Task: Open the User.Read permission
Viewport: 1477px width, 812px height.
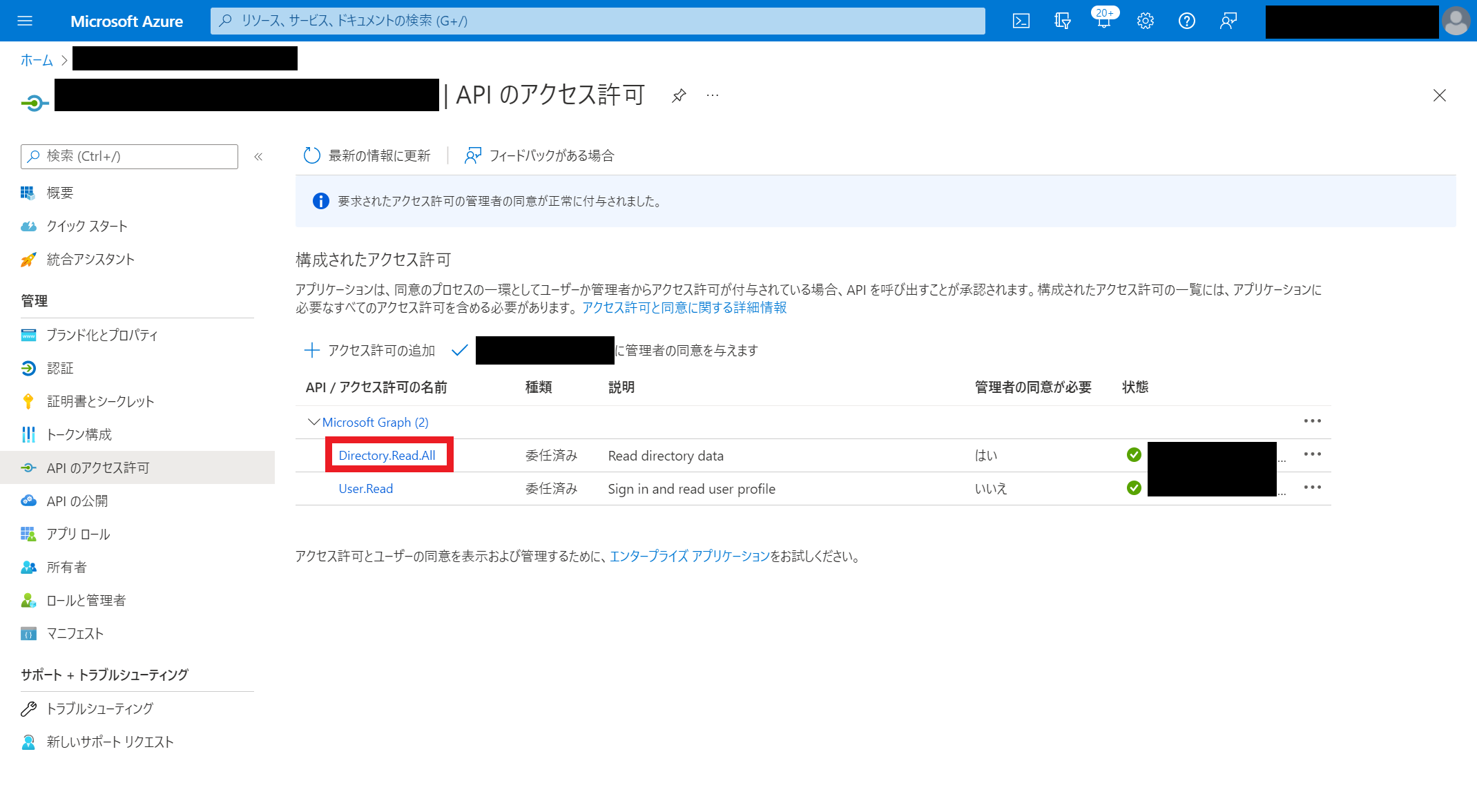Action: (365, 488)
